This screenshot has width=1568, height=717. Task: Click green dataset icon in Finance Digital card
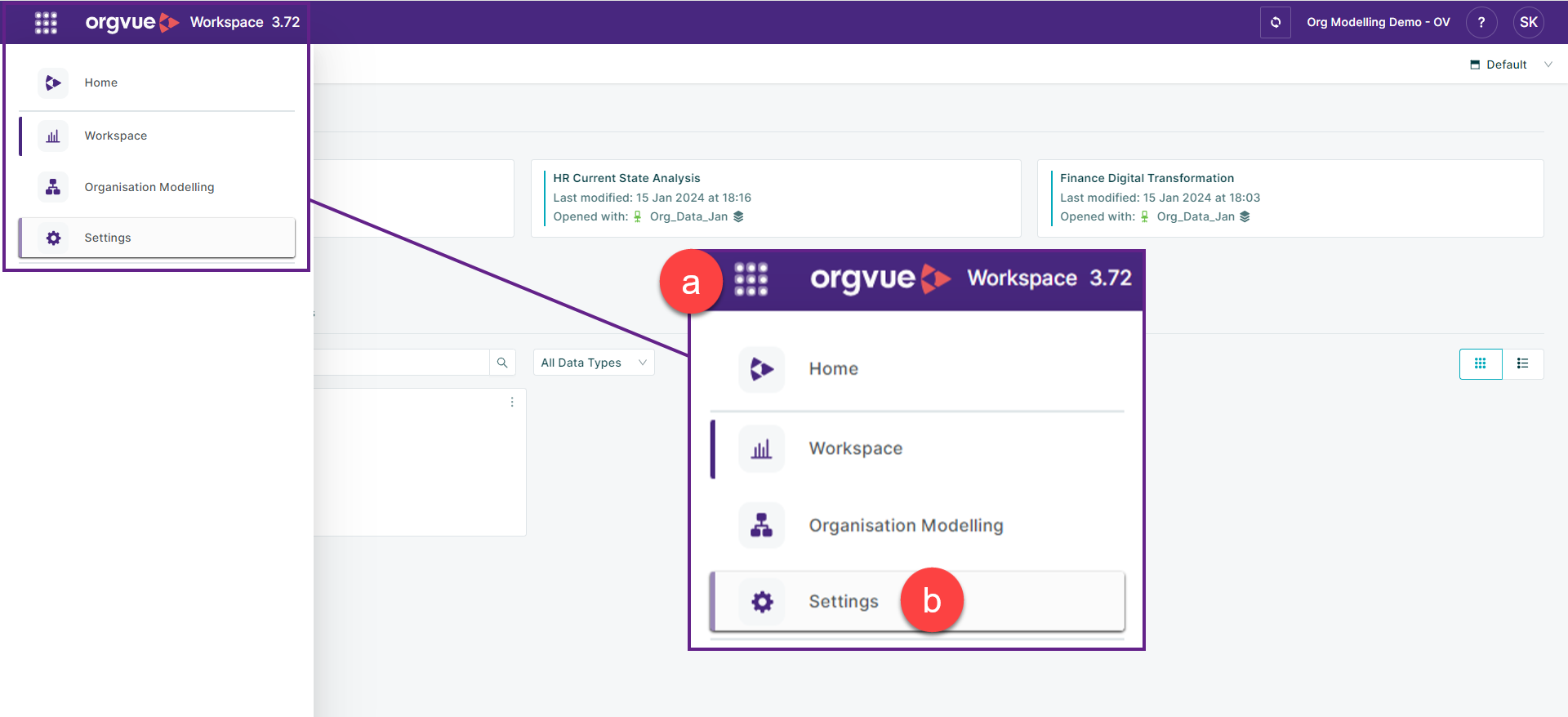point(1145,216)
